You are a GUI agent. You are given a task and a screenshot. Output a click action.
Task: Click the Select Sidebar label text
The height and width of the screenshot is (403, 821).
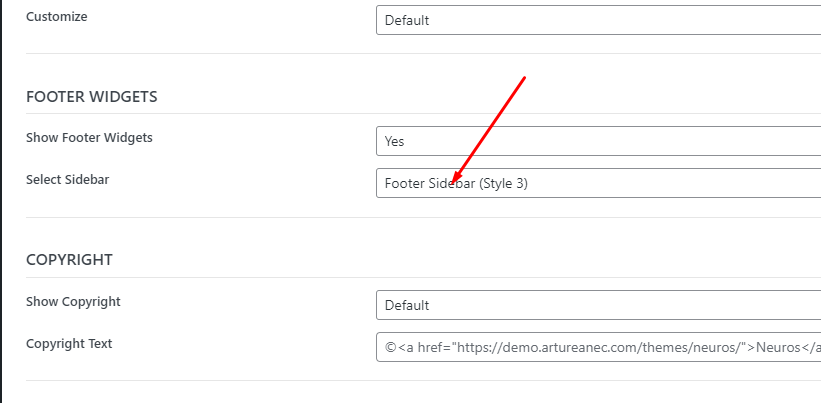[68, 180]
